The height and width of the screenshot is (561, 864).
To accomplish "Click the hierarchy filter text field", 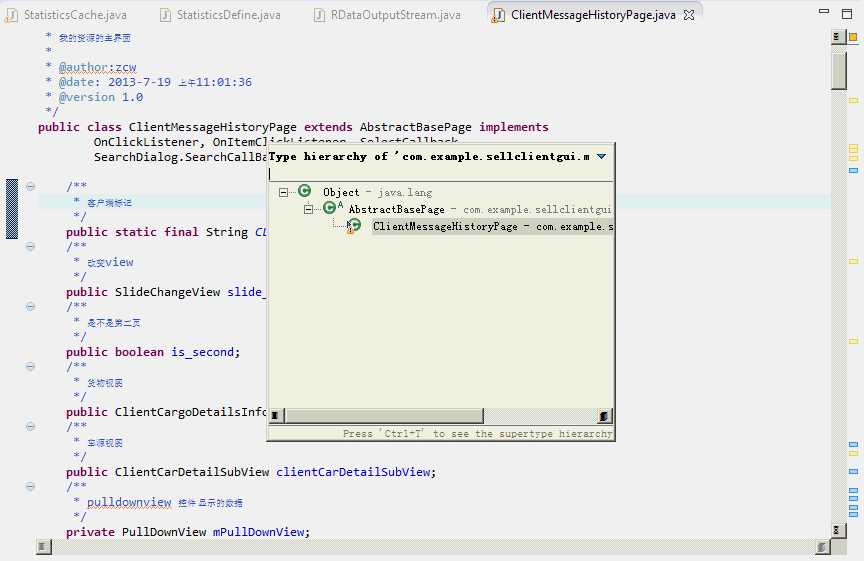I will [x=440, y=174].
